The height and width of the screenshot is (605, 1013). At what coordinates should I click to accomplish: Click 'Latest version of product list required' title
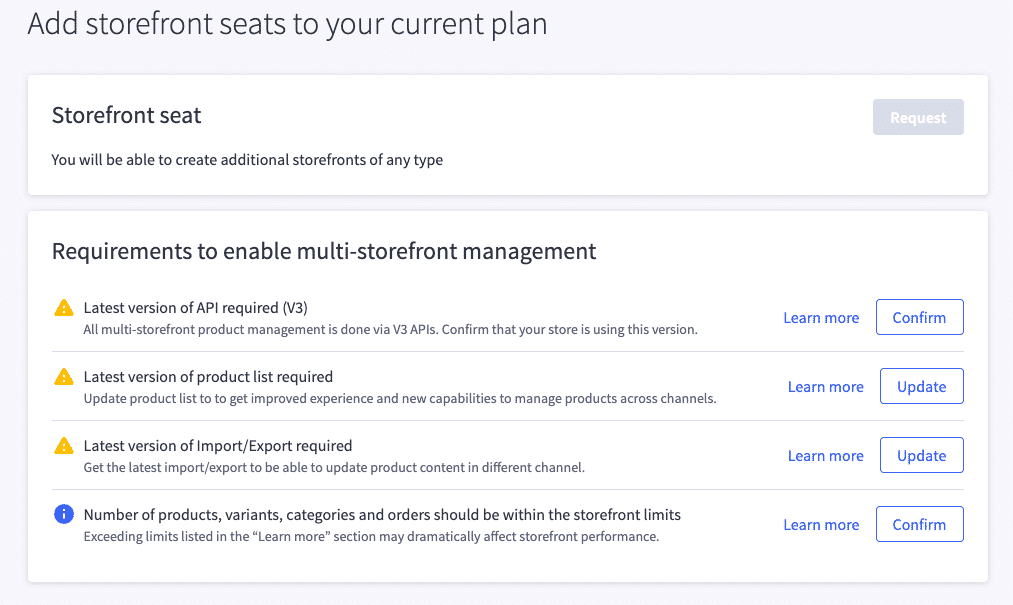point(208,377)
